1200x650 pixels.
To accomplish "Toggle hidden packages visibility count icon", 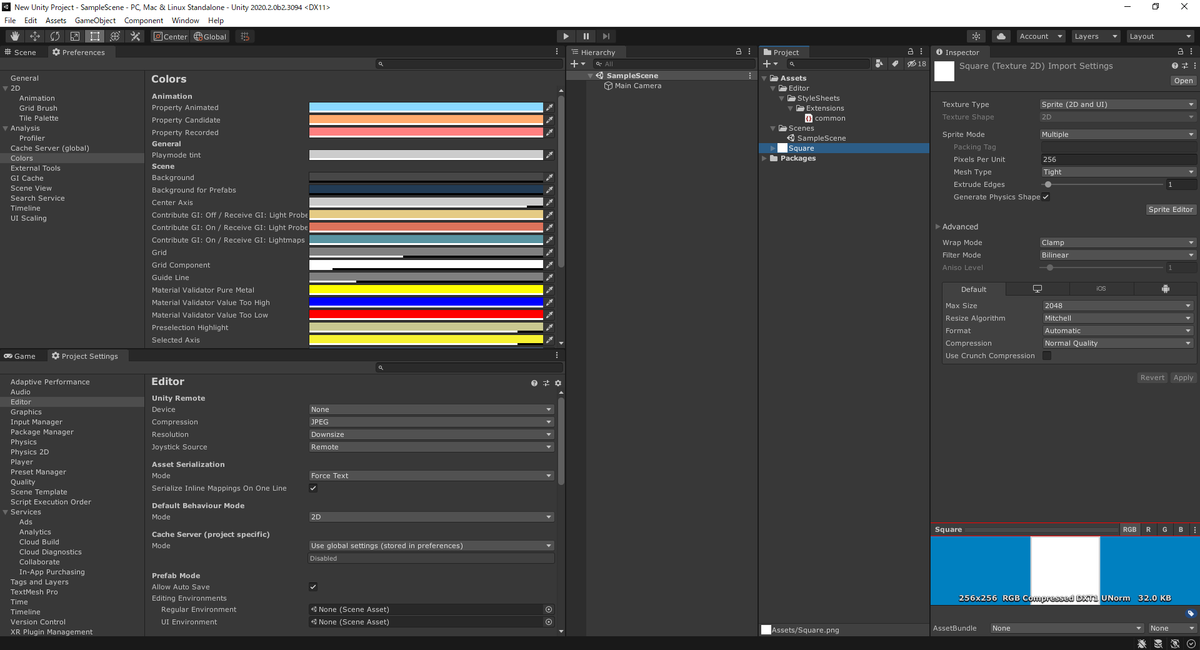I will 916,63.
